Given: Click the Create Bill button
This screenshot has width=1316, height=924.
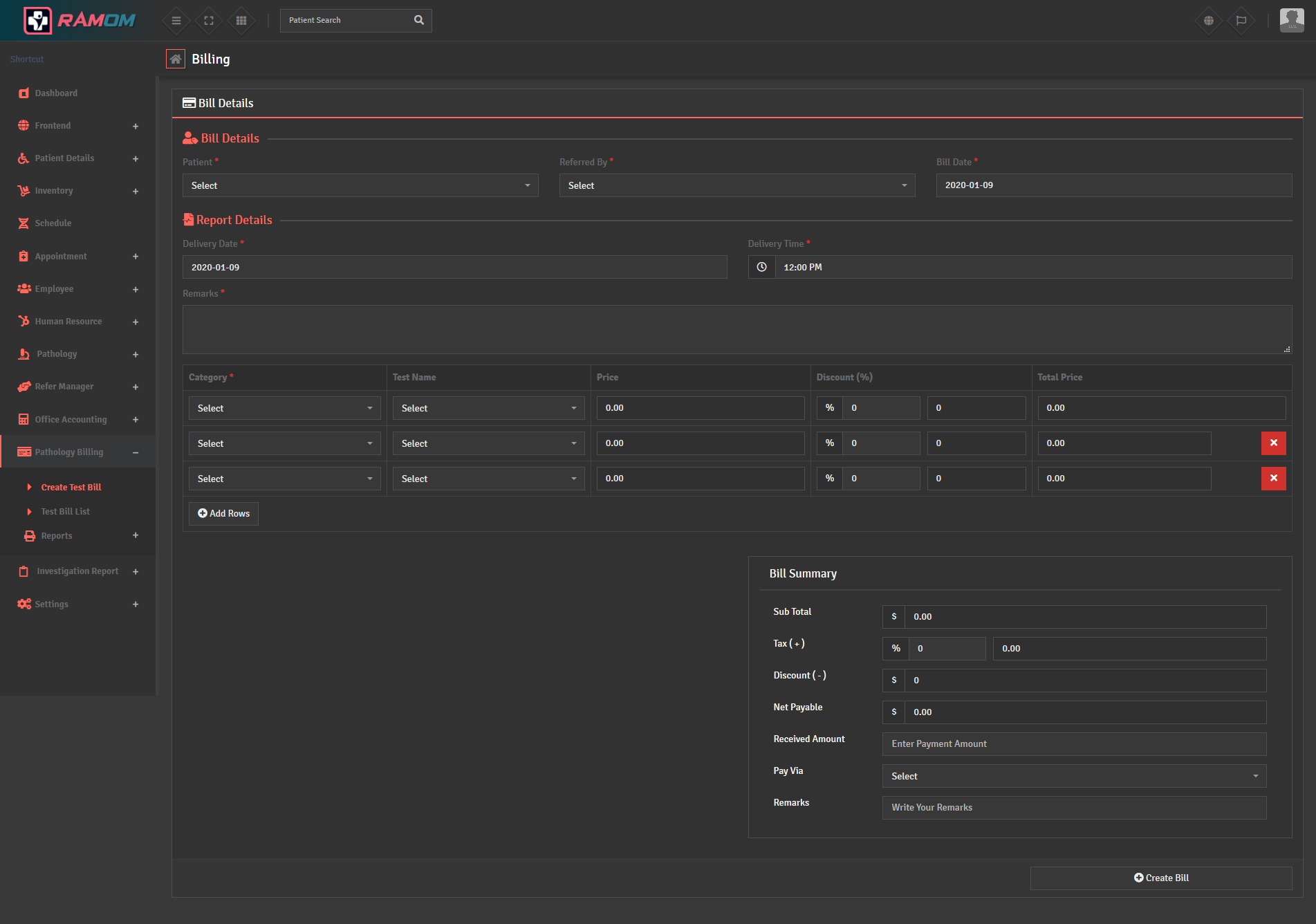Looking at the screenshot, I should (1161, 878).
